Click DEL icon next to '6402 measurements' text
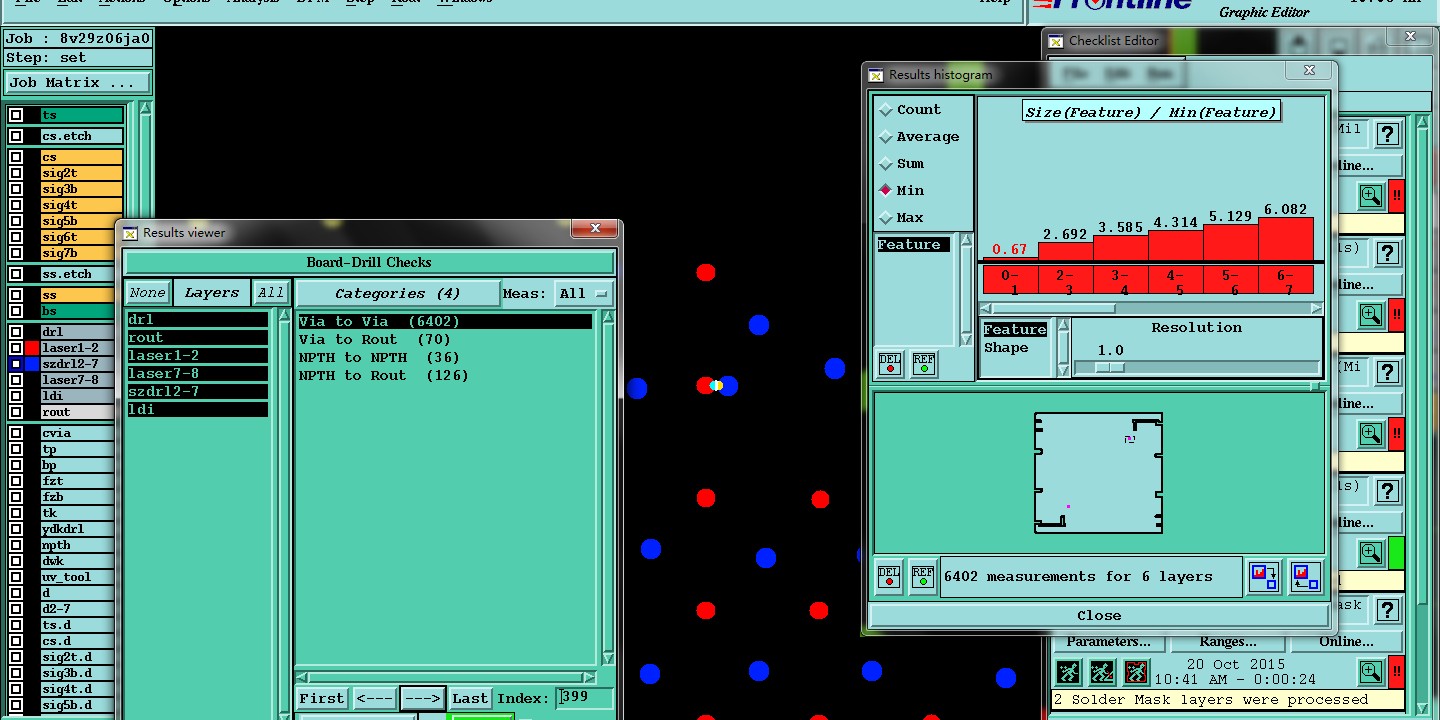Viewport: 1440px width, 720px height. click(x=889, y=577)
